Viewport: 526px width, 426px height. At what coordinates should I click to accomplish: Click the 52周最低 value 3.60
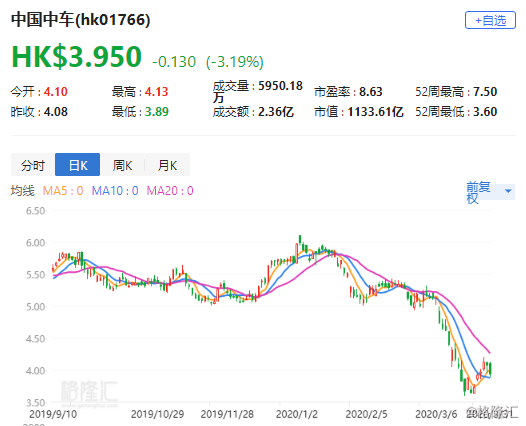point(485,112)
